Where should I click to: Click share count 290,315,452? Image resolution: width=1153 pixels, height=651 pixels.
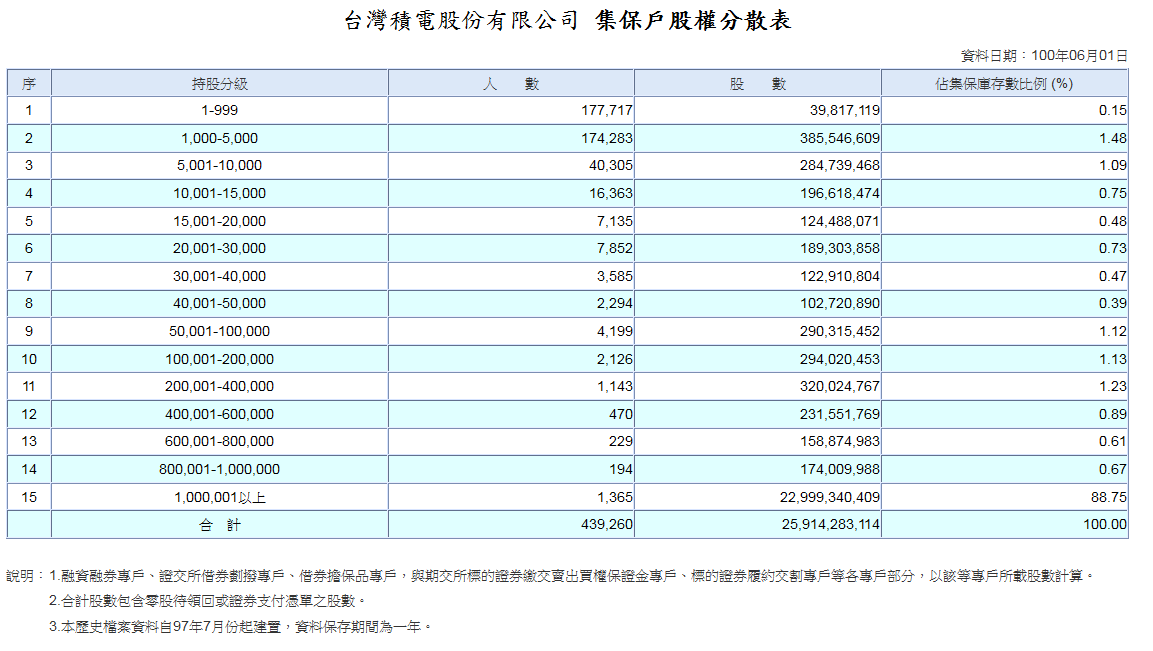[840, 332]
